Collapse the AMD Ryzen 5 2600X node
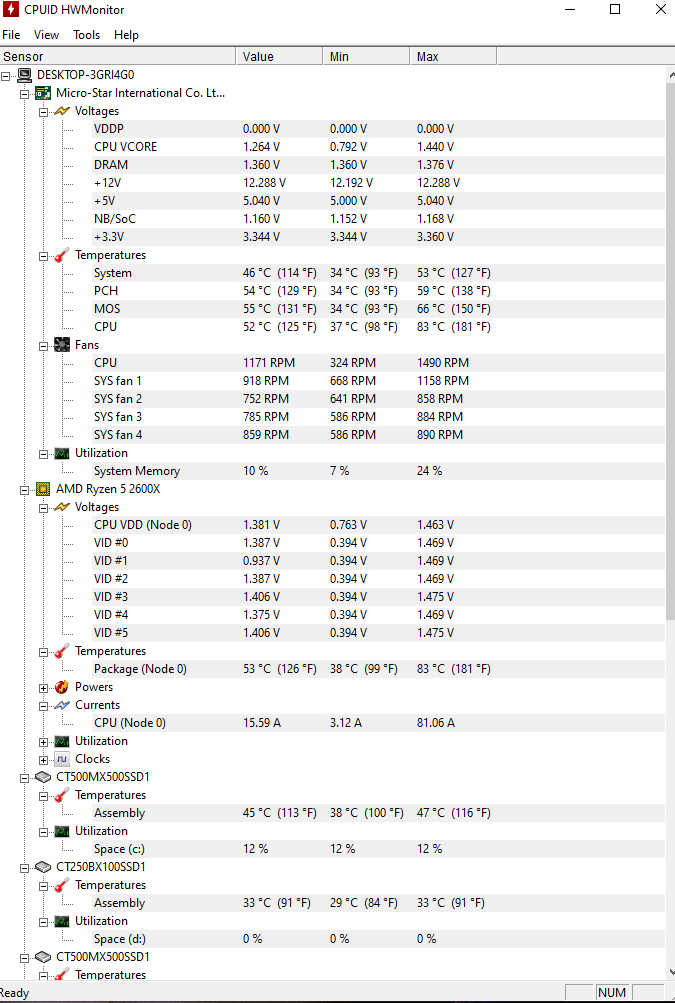Viewport: 675px width, 1003px height. (25, 489)
